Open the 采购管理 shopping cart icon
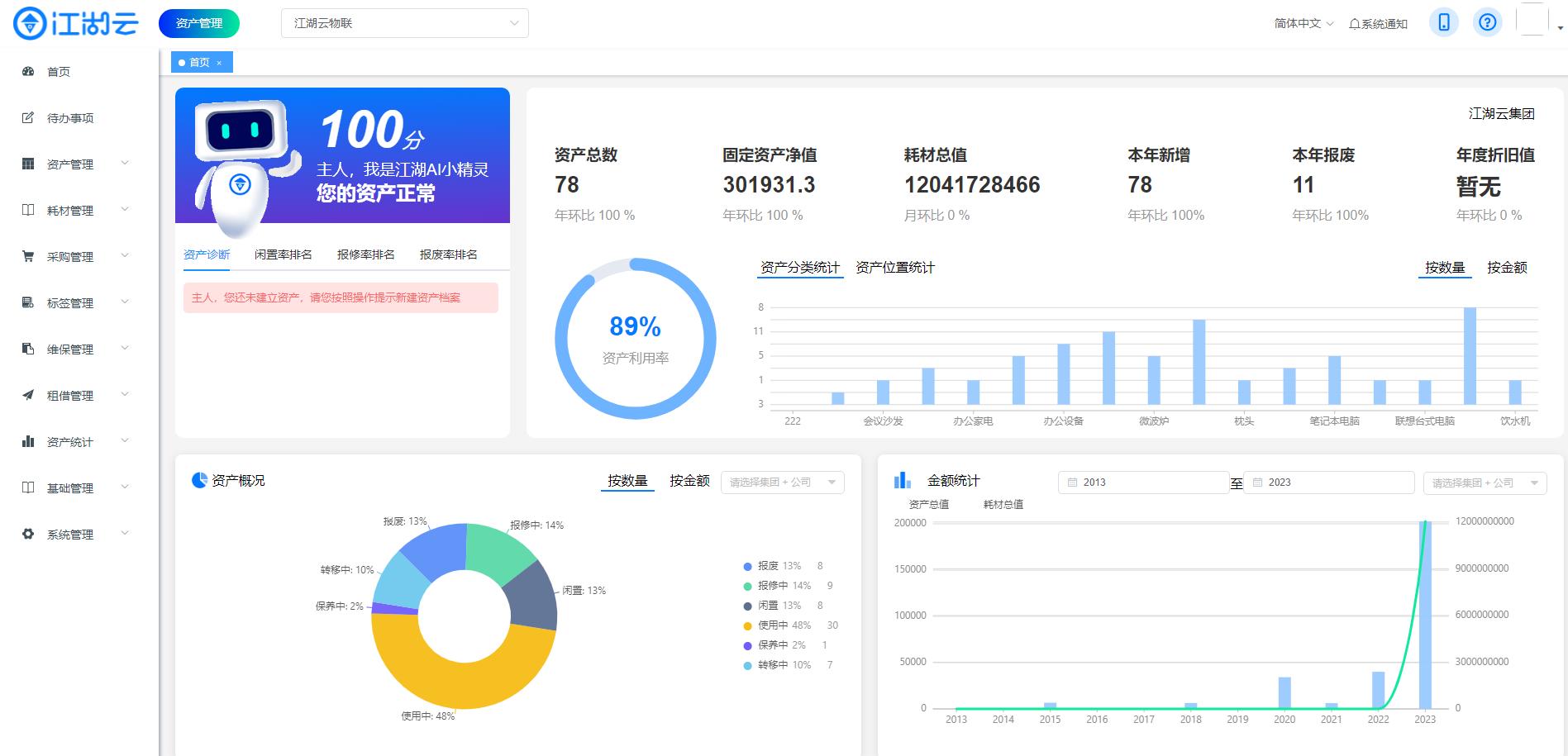Viewport: 1568px width, 756px height. pyautogui.click(x=29, y=256)
